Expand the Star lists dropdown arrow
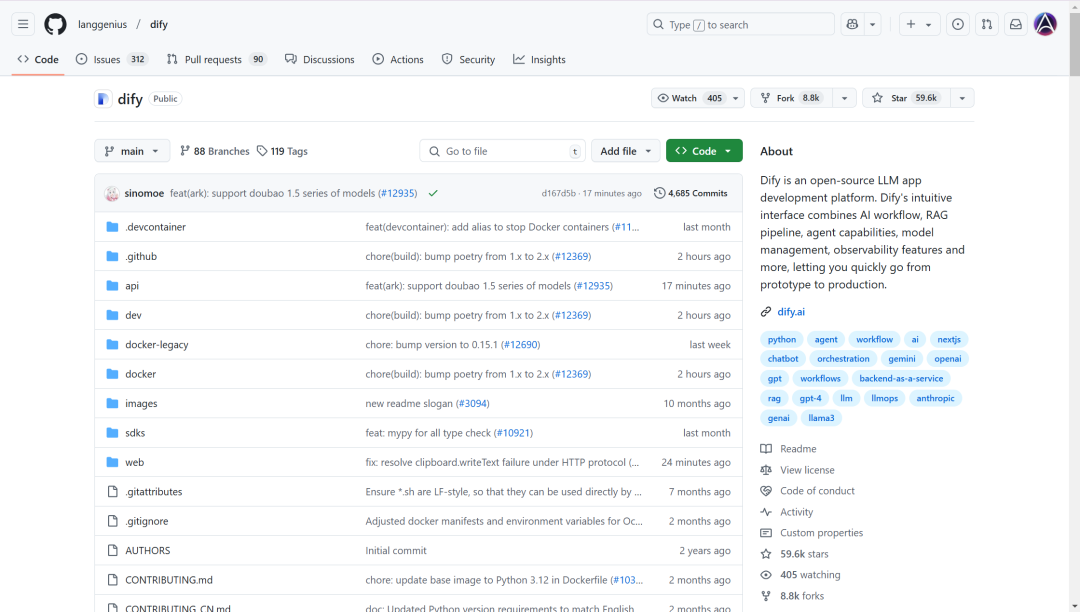 [962, 98]
